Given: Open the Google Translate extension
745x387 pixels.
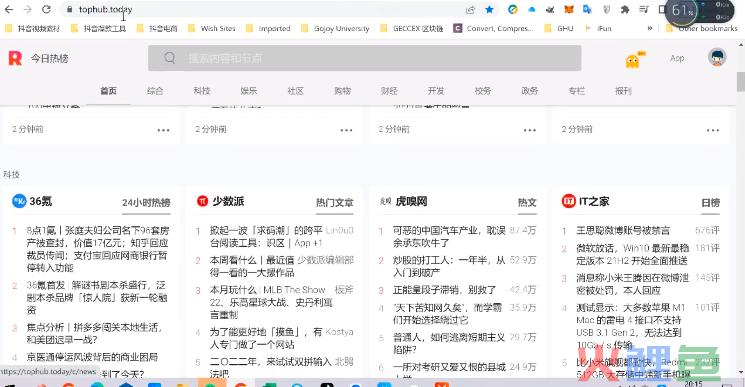Looking at the screenshot, I should [x=587, y=9].
